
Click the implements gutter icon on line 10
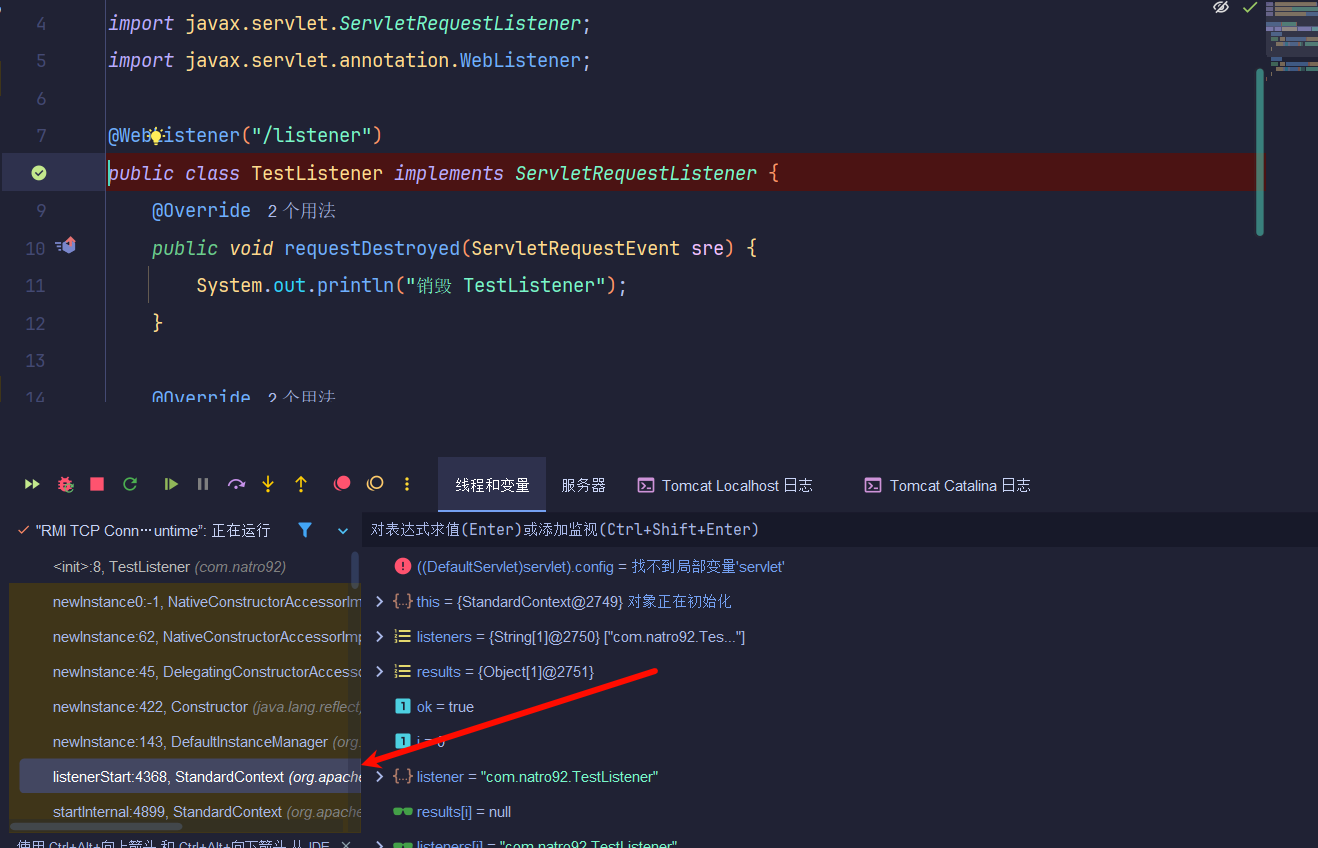(67, 245)
